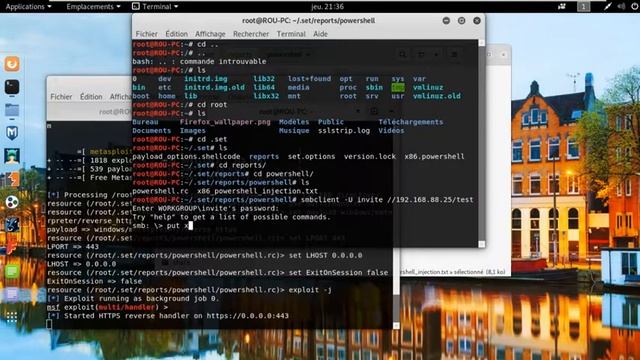Open the Rechercher menu in front terminal
640x360 pixels.
(x=251, y=34)
